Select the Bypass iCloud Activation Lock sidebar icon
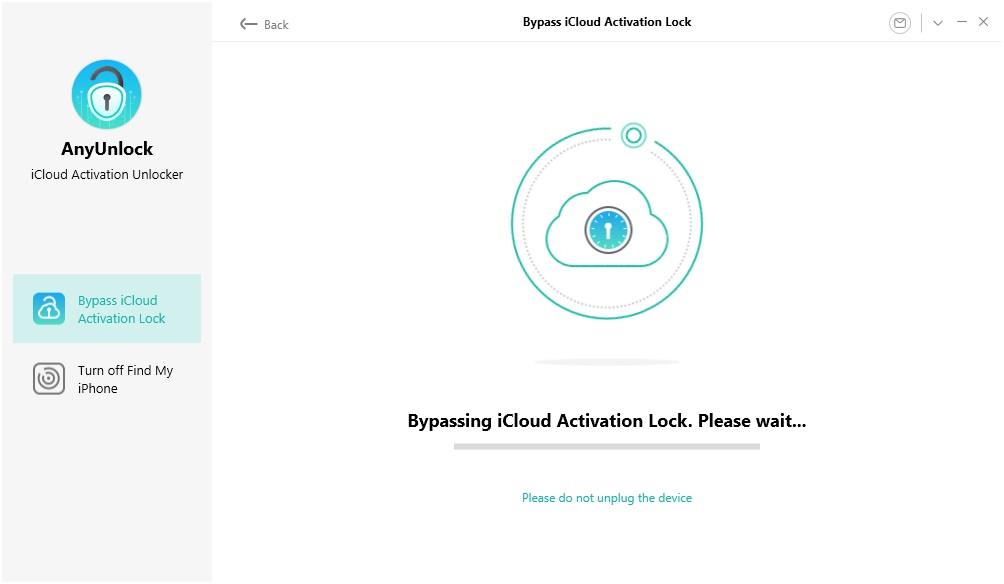Viewport: 1004px width, 584px height. tap(49, 308)
